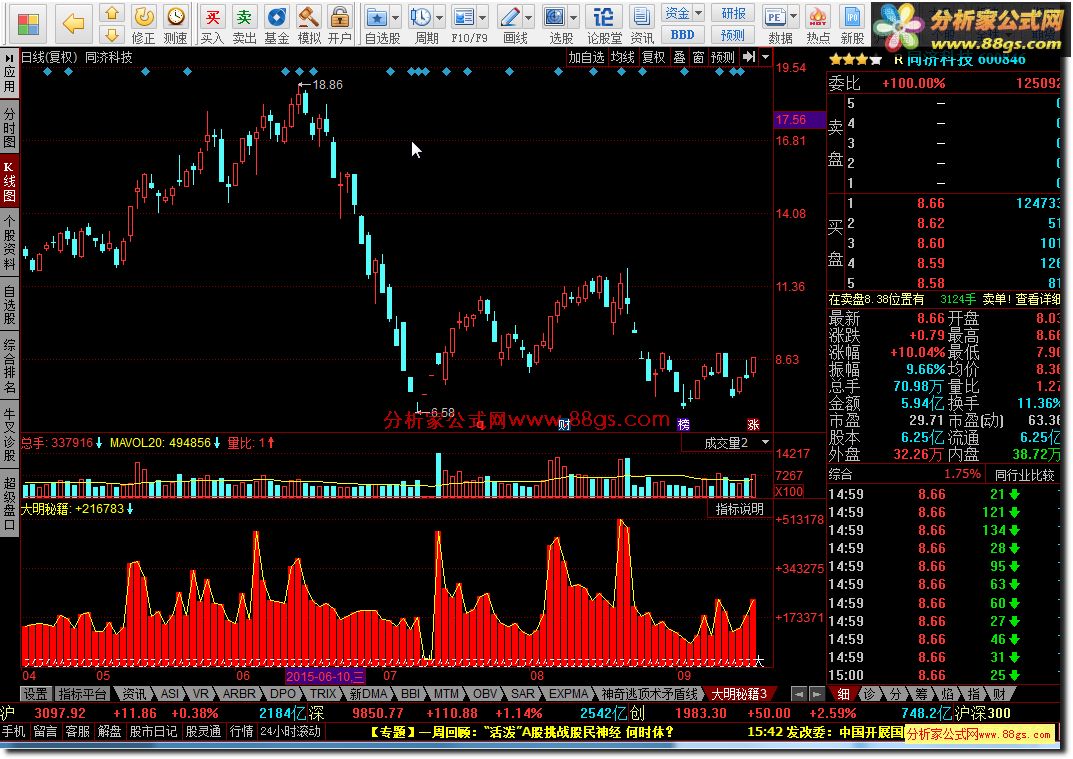1073x759 pixels.
Task: Open the 基金 fund icon
Action: [x=276, y=25]
